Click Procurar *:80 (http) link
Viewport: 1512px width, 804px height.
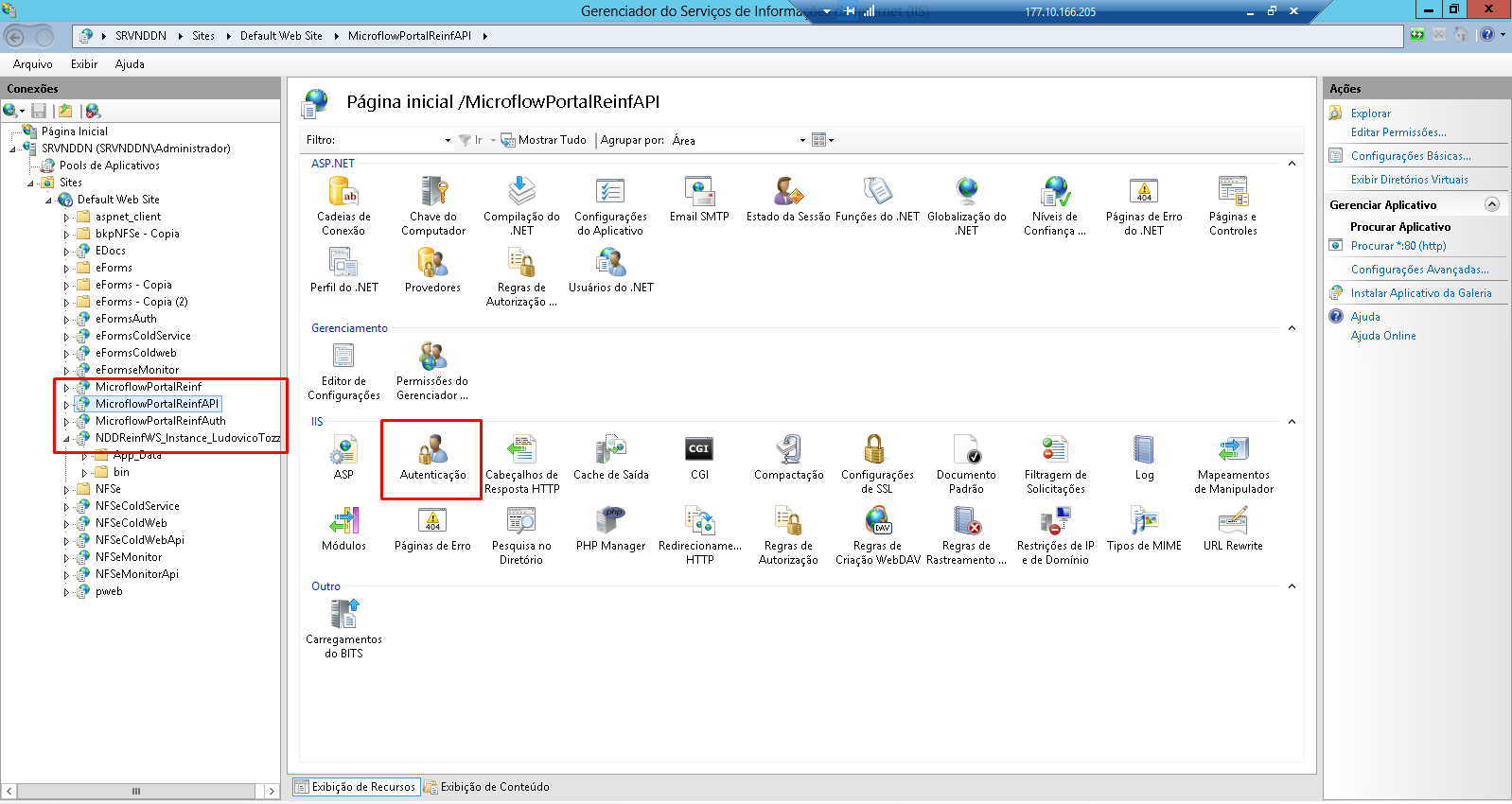(1398, 246)
